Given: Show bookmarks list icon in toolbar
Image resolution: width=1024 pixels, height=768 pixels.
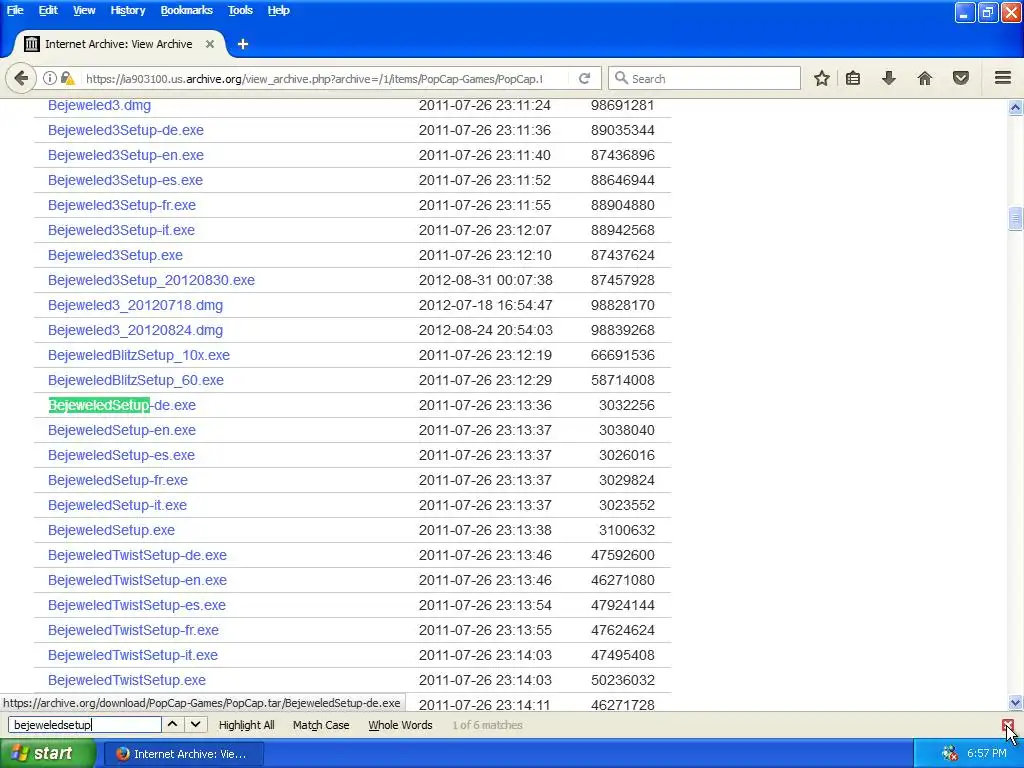Looking at the screenshot, I should coord(853,78).
